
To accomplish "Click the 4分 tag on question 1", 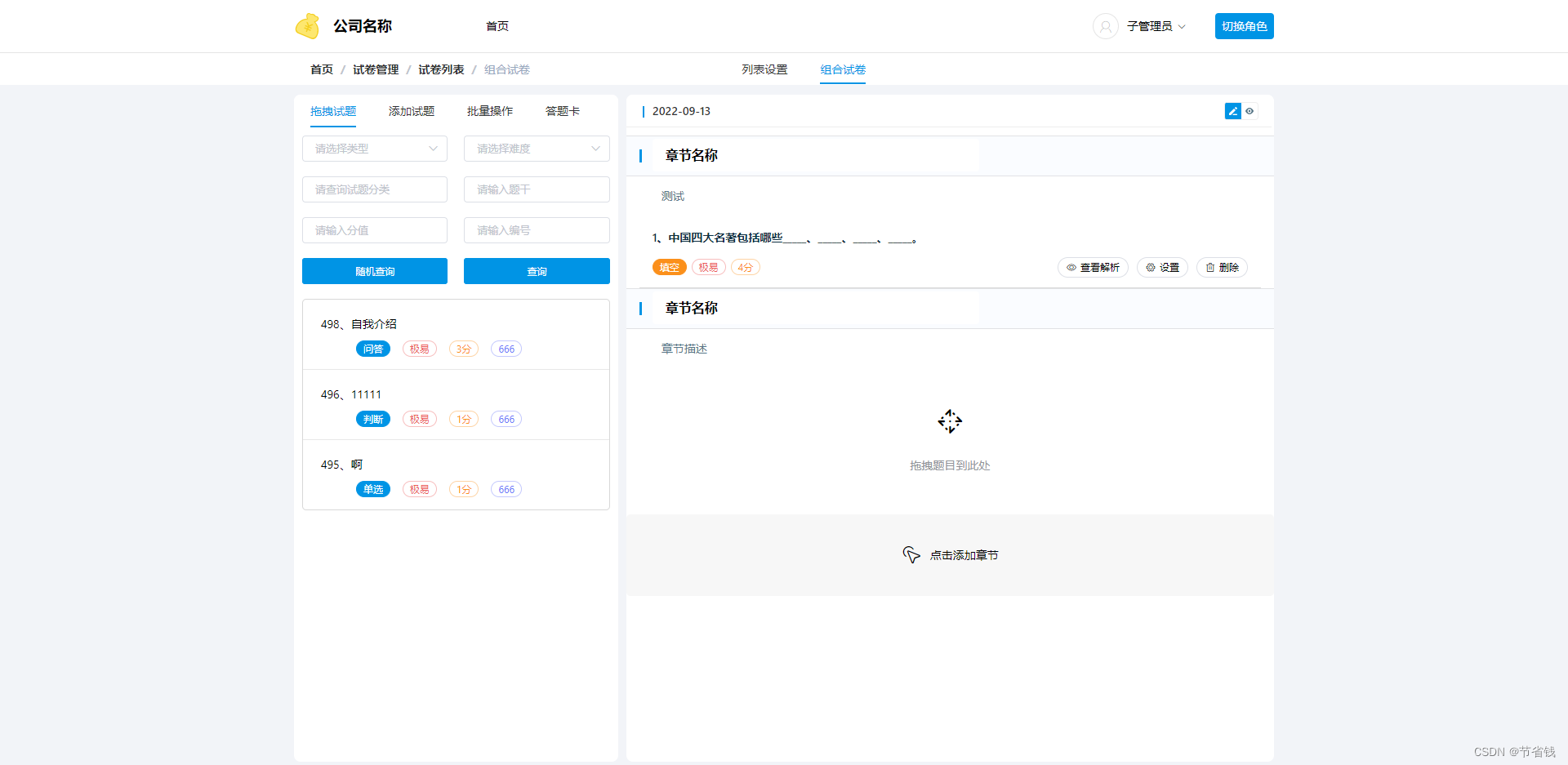I will click(x=746, y=267).
